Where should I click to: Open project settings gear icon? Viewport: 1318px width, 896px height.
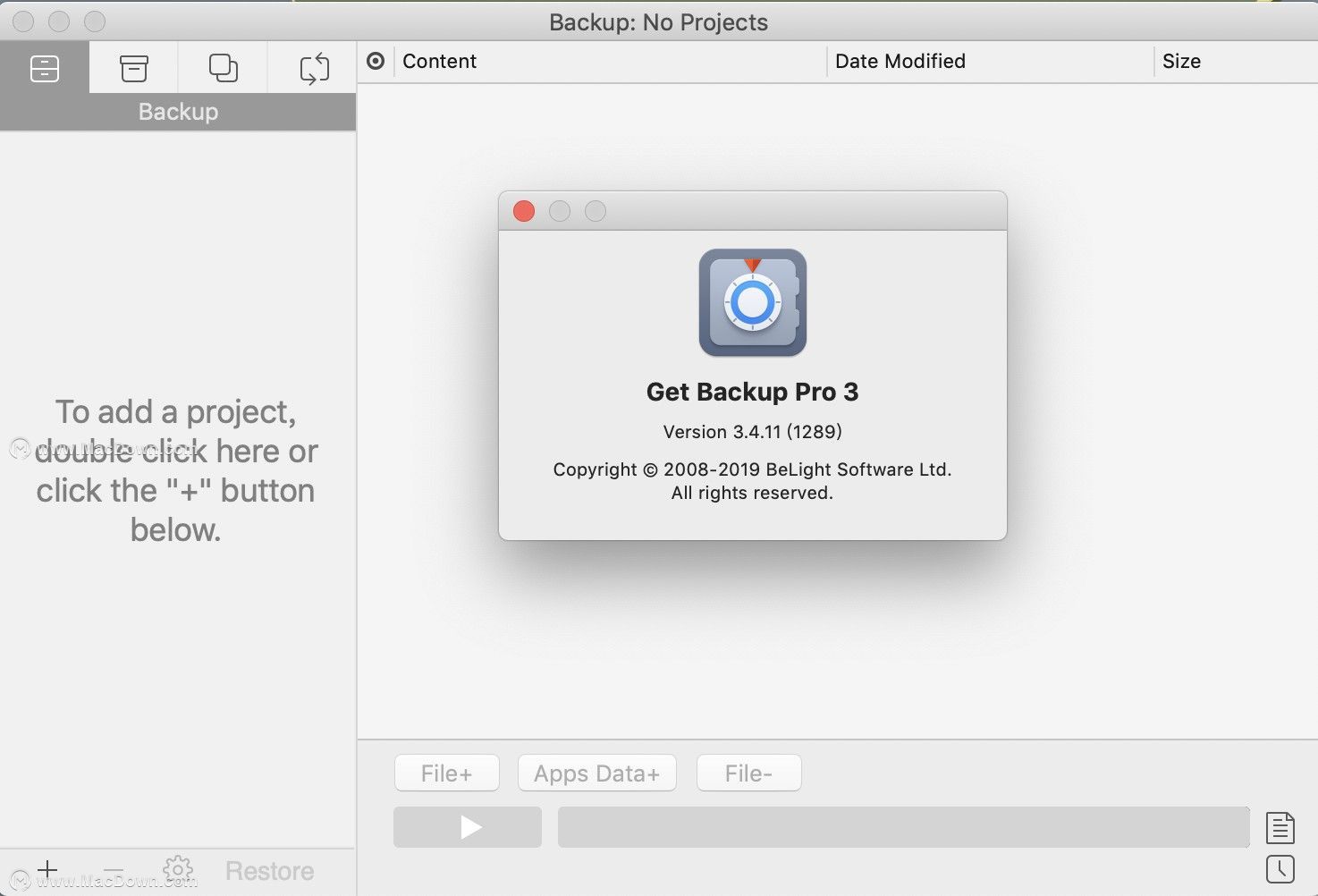pos(178,869)
